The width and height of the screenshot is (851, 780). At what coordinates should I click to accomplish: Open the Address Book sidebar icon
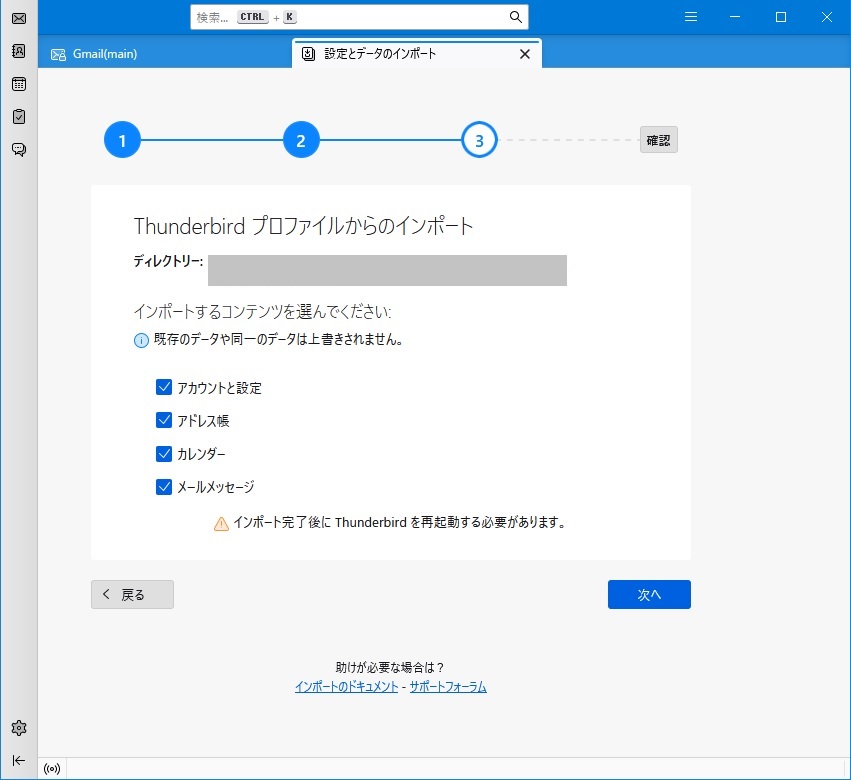click(x=18, y=51)
